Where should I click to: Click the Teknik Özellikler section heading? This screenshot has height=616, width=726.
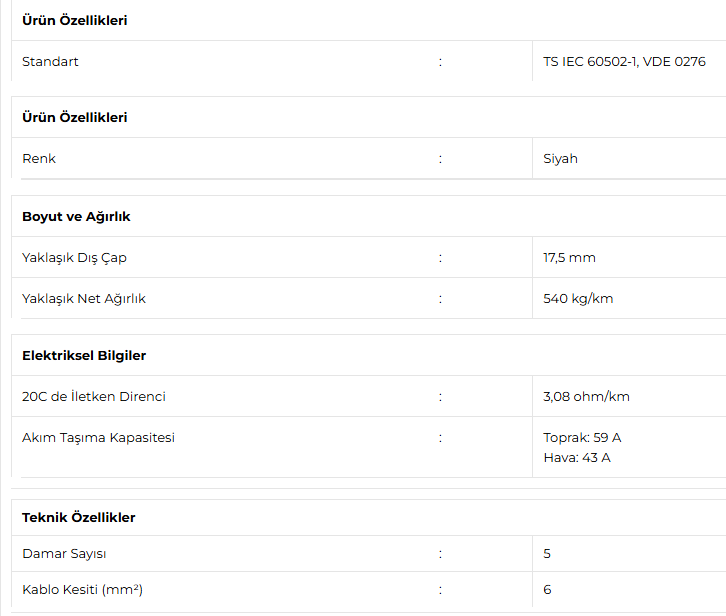(78, 518)
